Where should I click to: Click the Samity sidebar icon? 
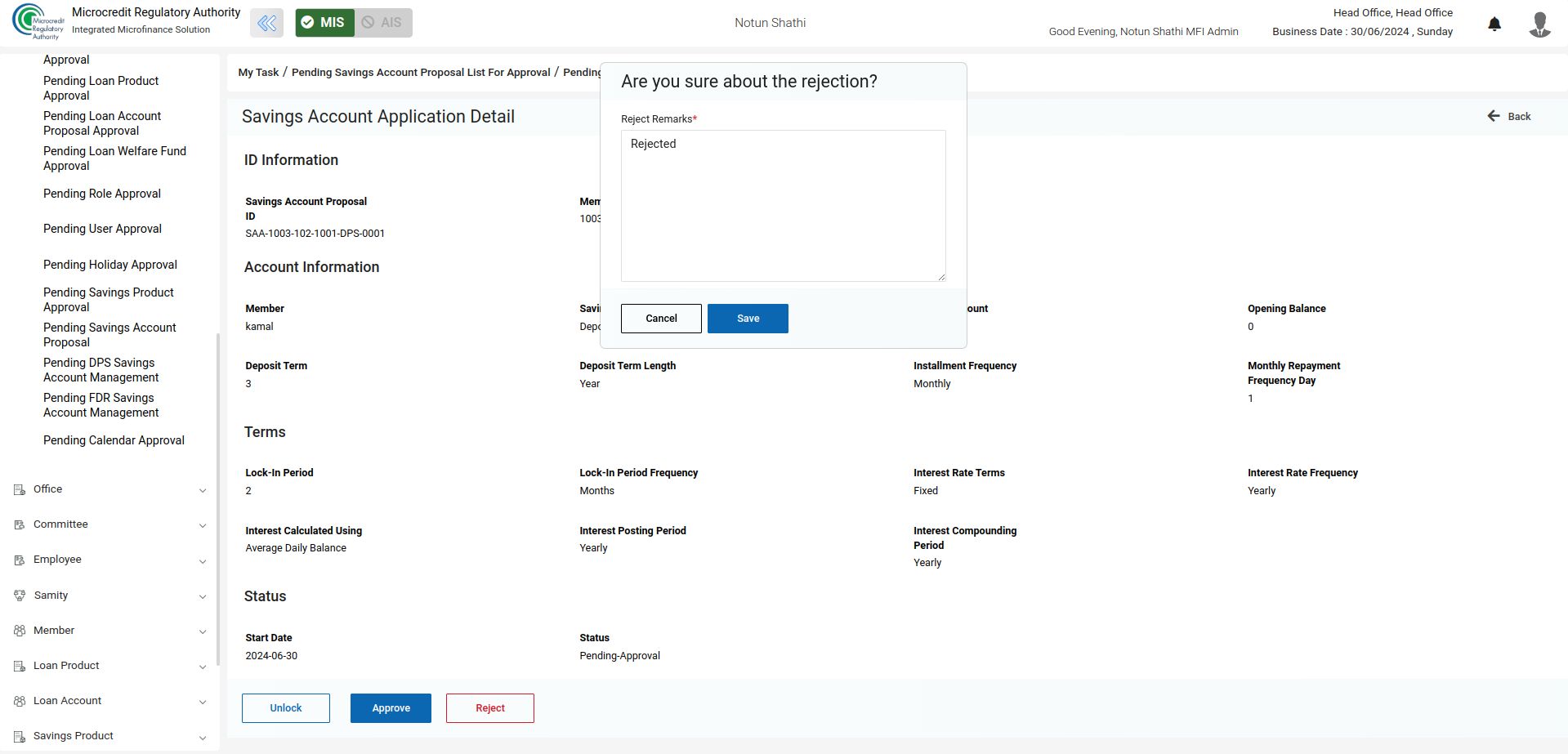tap(20, 596)
